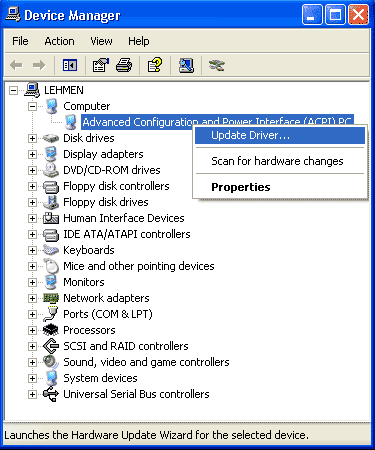Choose Update Driver... from context menu
Viewport: 375px width, 450px height.
click(280, 135)
